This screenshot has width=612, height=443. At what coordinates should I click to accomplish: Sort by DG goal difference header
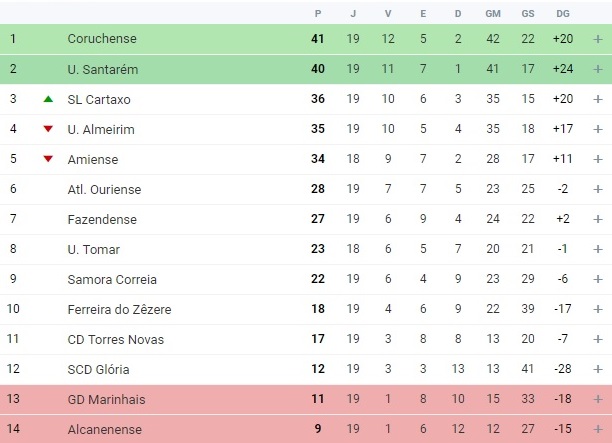point(563,14)
